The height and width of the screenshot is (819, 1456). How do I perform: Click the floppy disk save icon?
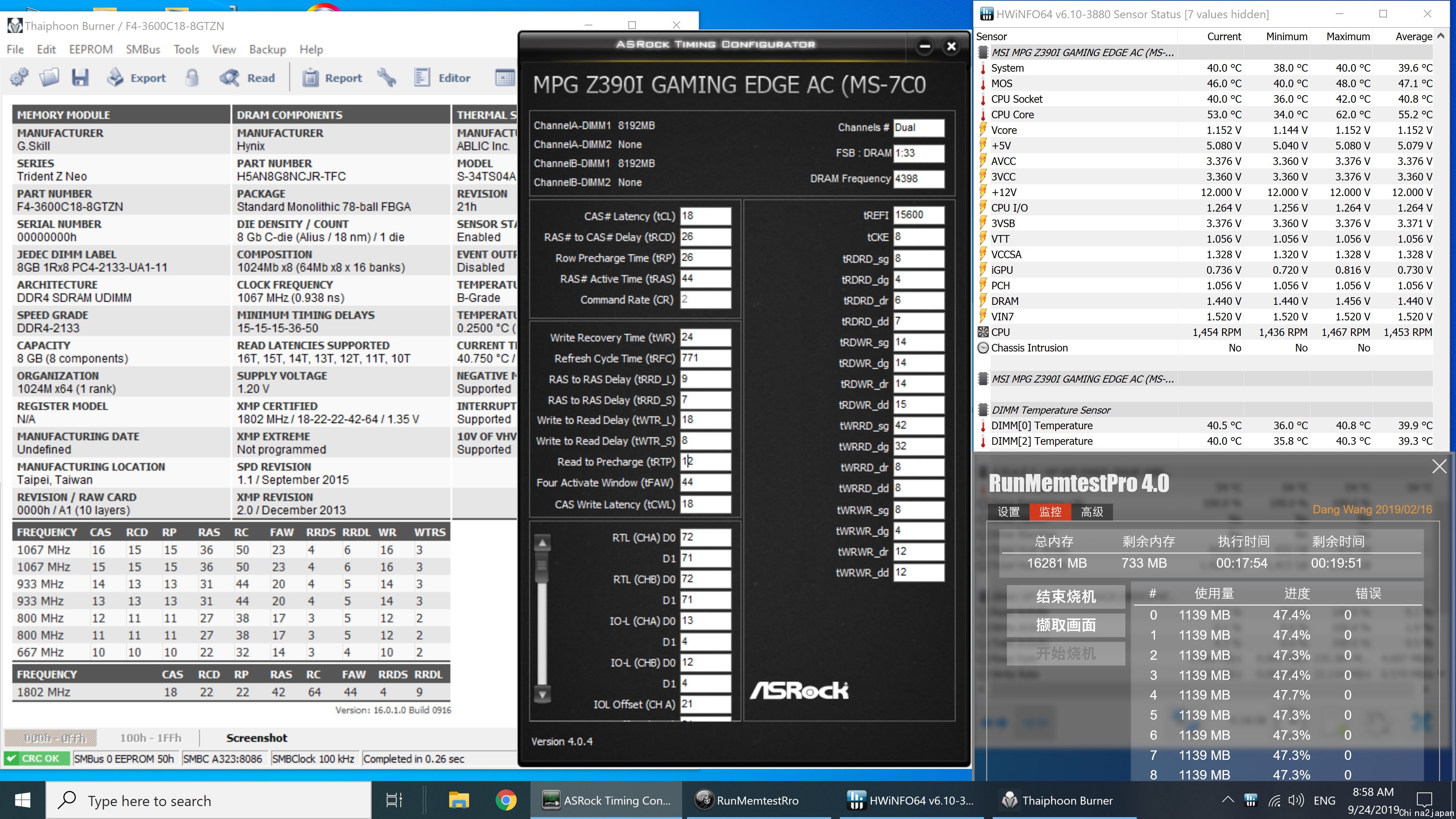click(80, 77)
